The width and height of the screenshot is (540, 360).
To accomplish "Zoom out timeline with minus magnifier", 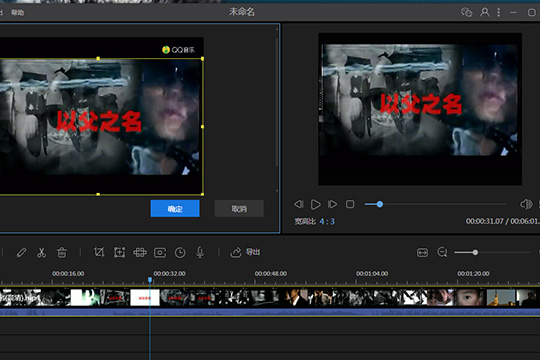I will [x=442, y=253].
